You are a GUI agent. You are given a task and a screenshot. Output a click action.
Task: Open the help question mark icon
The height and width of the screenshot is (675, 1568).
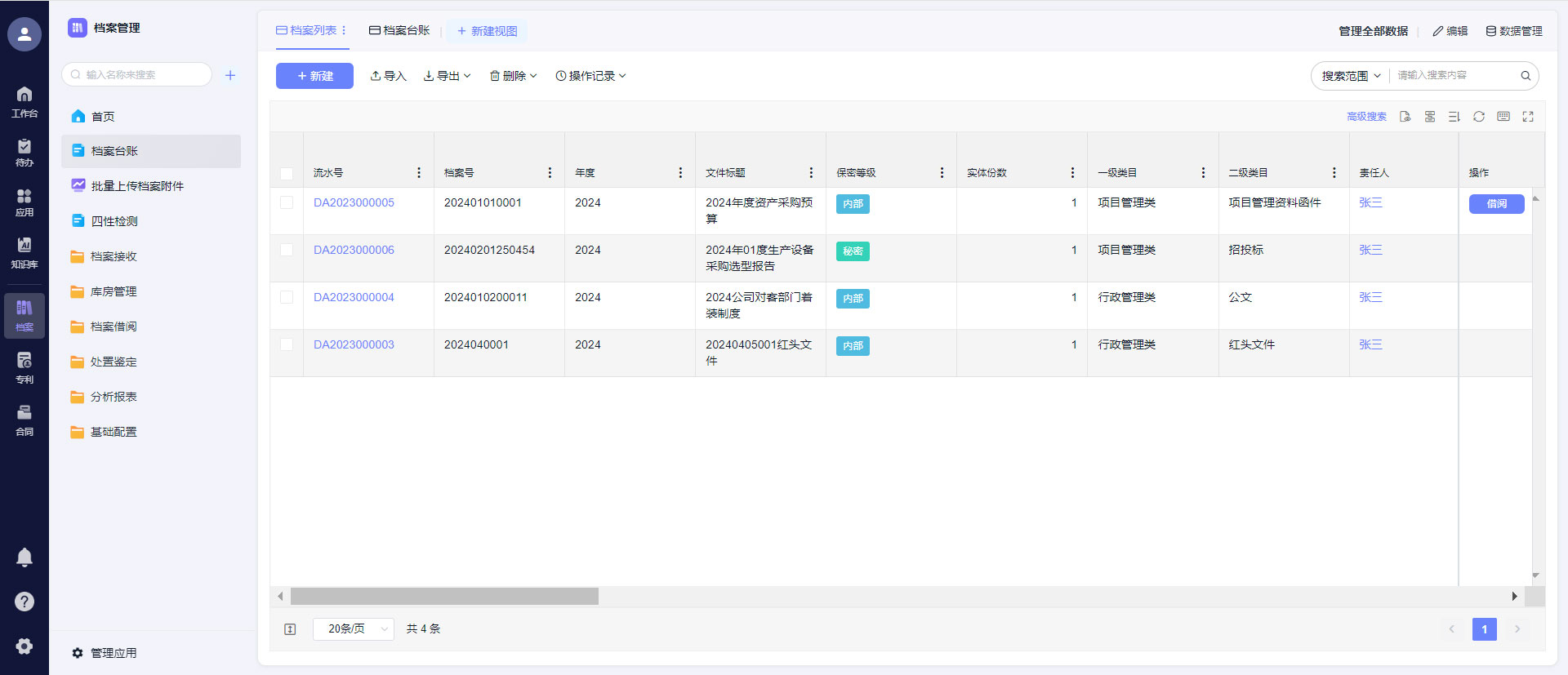click(x=24, y=602)
